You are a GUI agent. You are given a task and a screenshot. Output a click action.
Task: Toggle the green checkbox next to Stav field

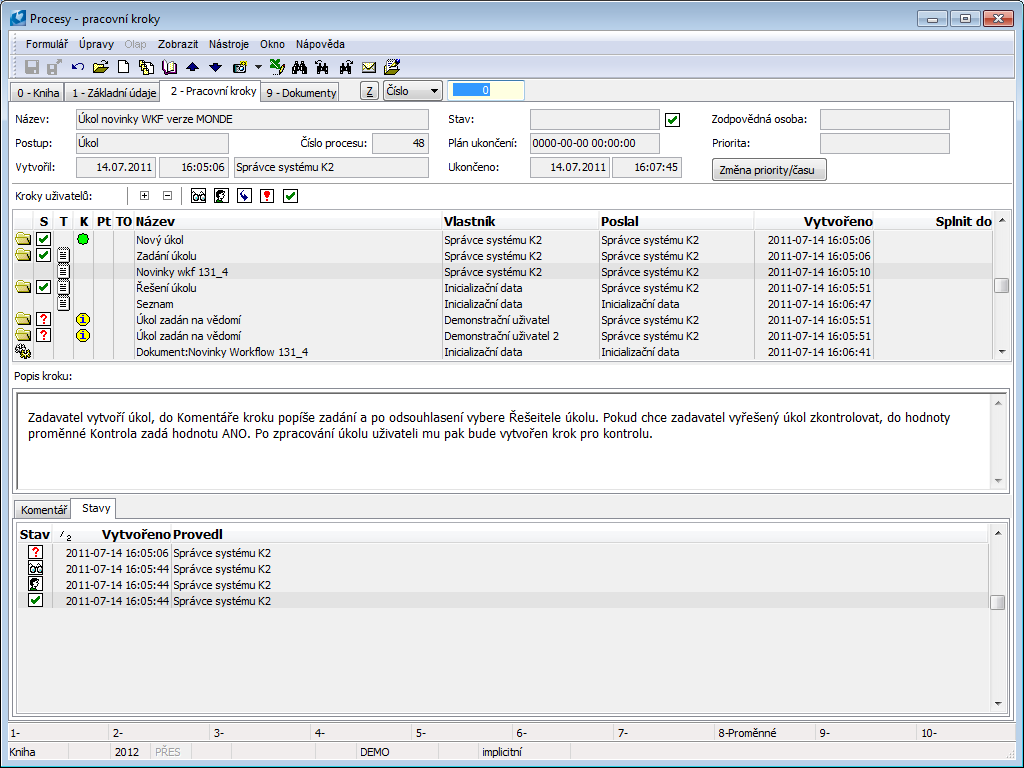[x=673, y=120]
